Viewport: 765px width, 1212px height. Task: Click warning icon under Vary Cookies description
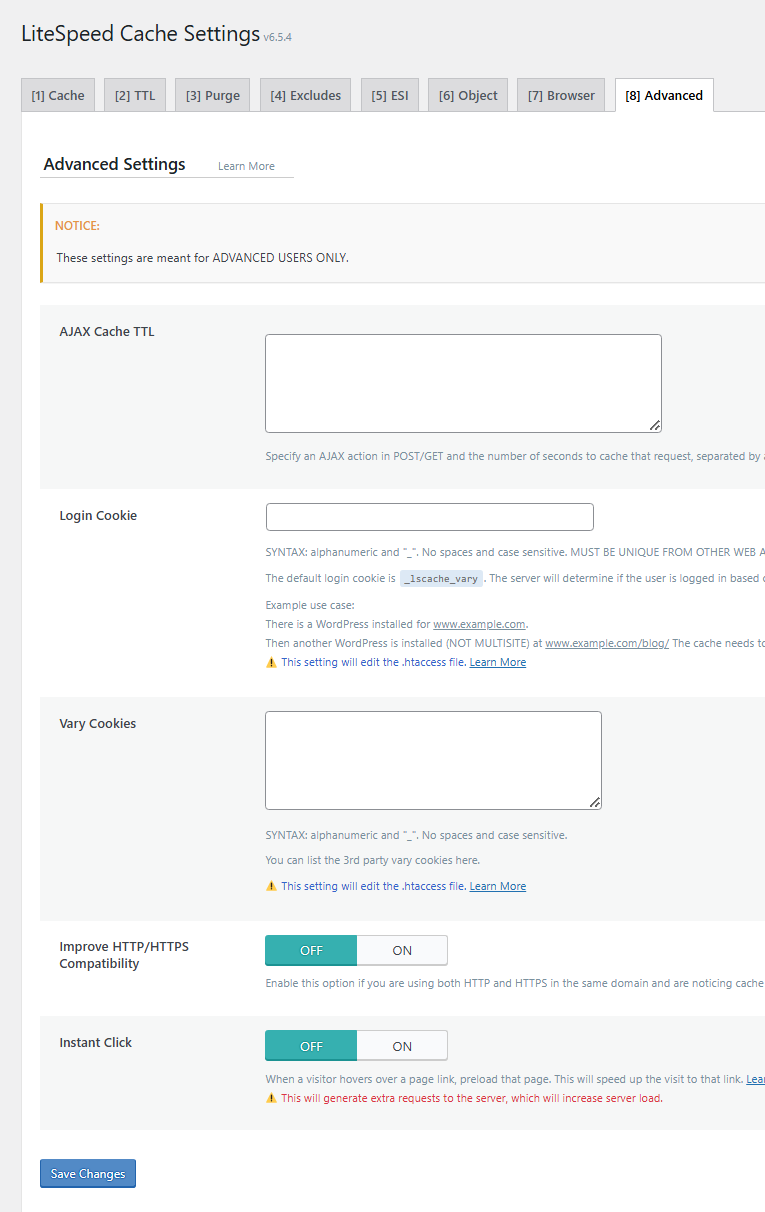point(271,886)
